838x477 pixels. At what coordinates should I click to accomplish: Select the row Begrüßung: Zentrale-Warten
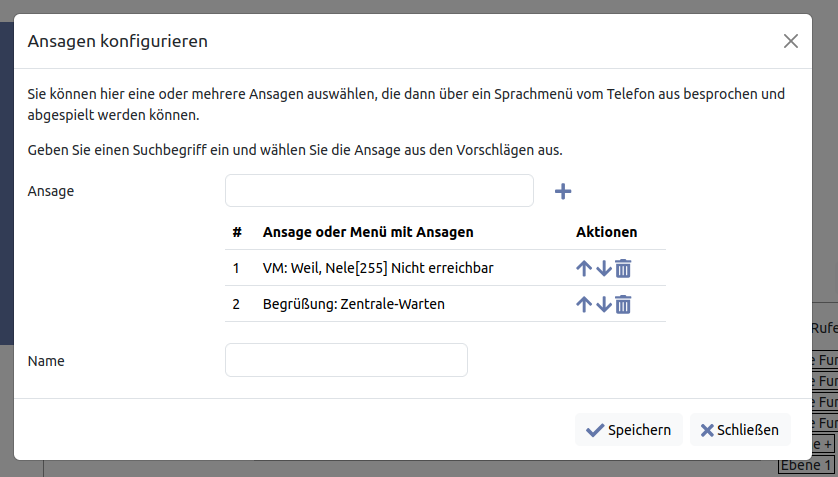point(353,304)
